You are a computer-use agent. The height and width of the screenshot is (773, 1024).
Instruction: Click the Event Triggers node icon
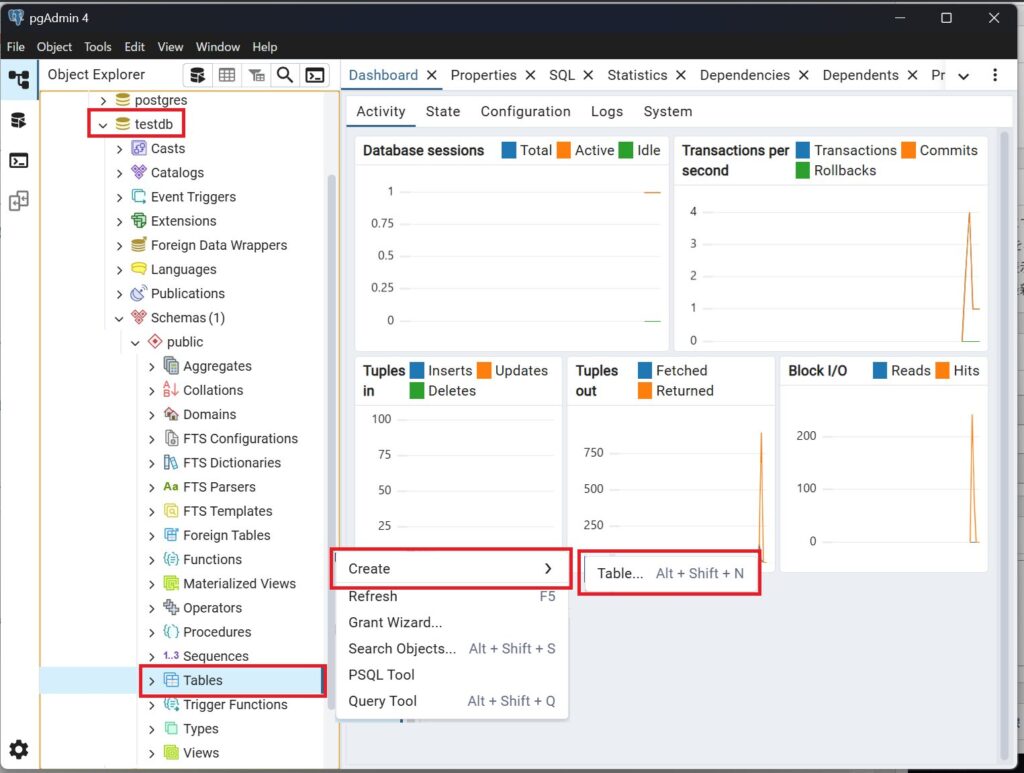click(x=138, y=197)
